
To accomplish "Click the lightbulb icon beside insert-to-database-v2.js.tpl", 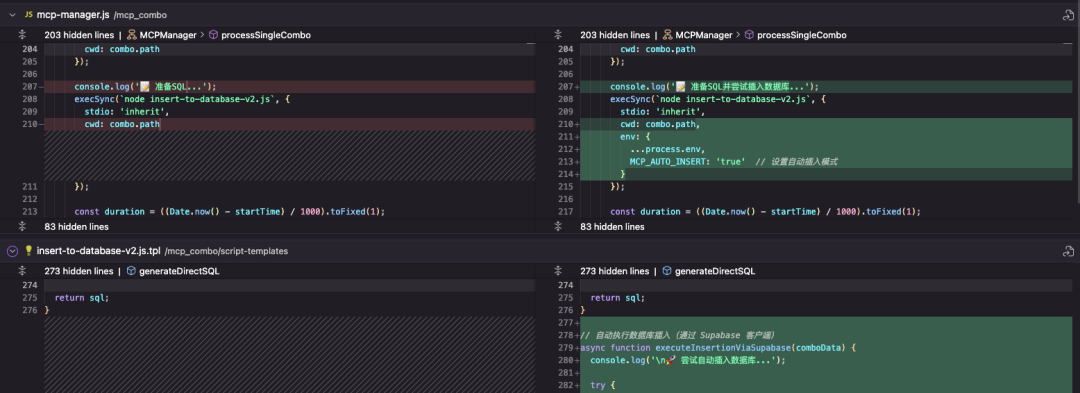I will click(28, 251).
